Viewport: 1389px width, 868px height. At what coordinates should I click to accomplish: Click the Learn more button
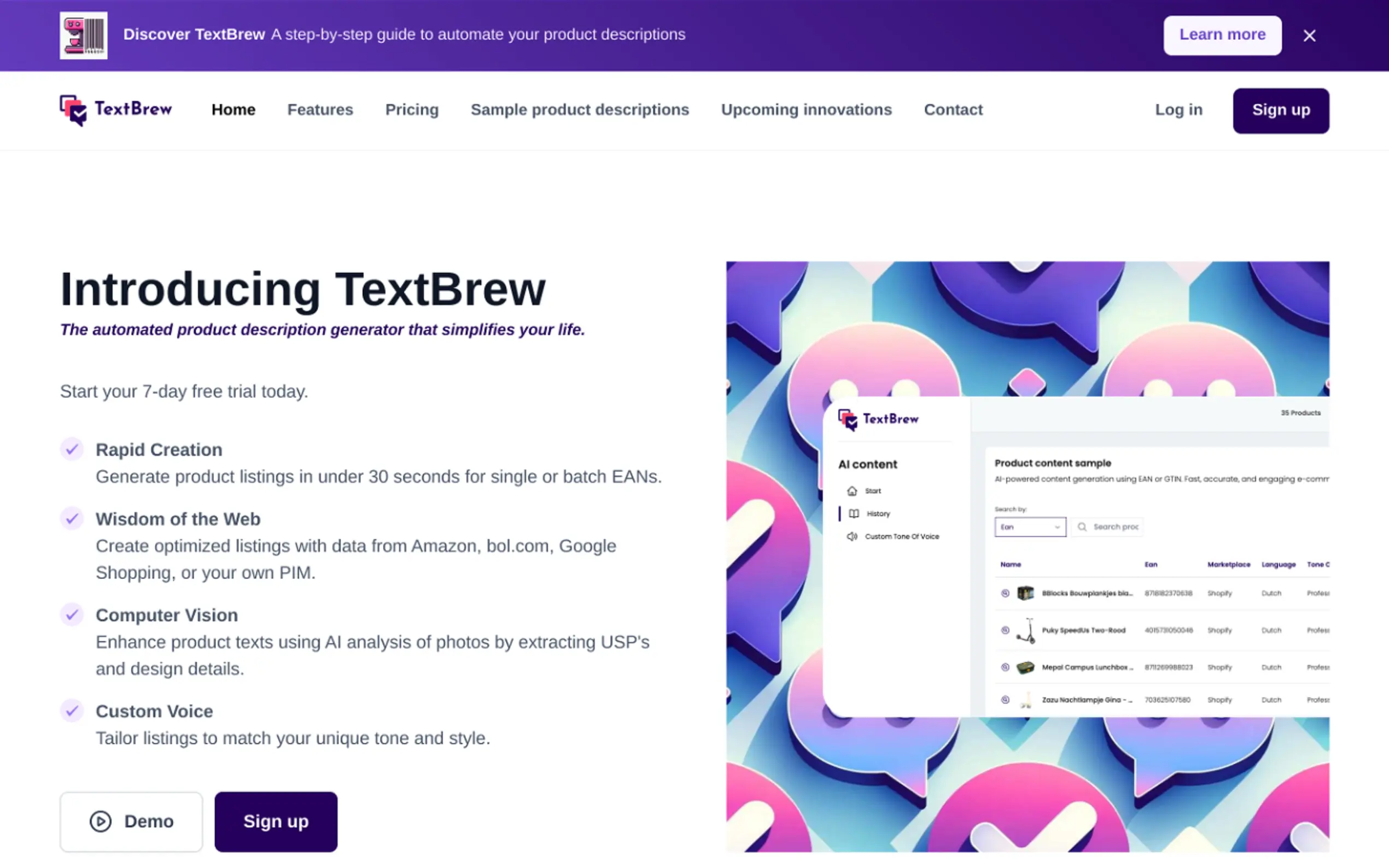(x=1222, y=35)
